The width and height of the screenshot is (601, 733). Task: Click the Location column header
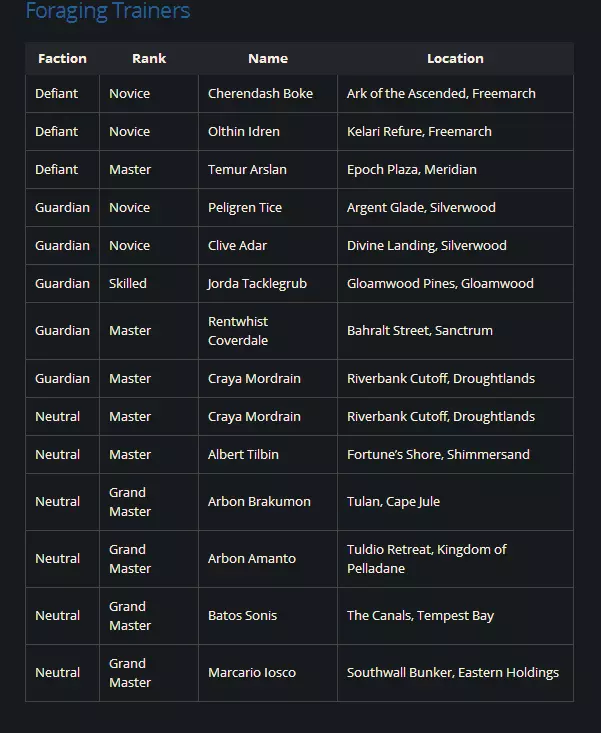[455, 58]
